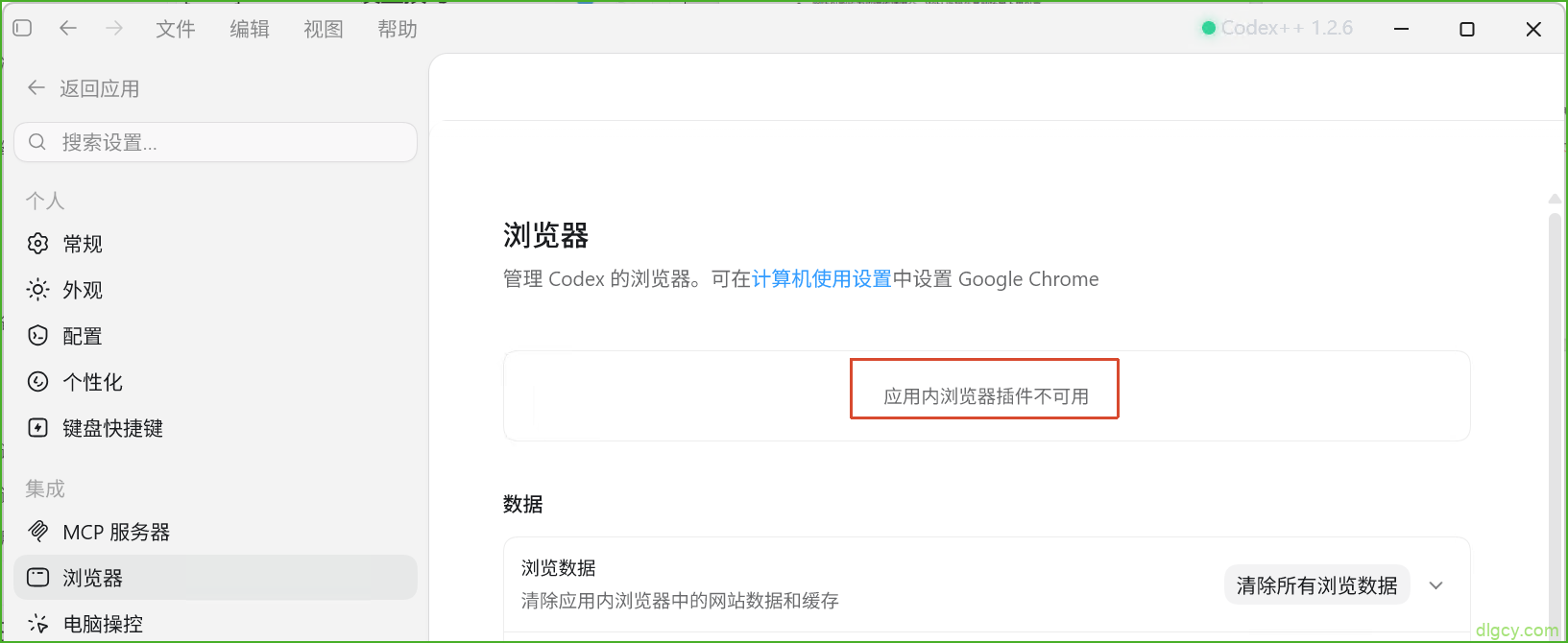Viewport: 1568px width, 643px height.
Task: Toggle the sidebar panel icon
Action: coord(22,29)
